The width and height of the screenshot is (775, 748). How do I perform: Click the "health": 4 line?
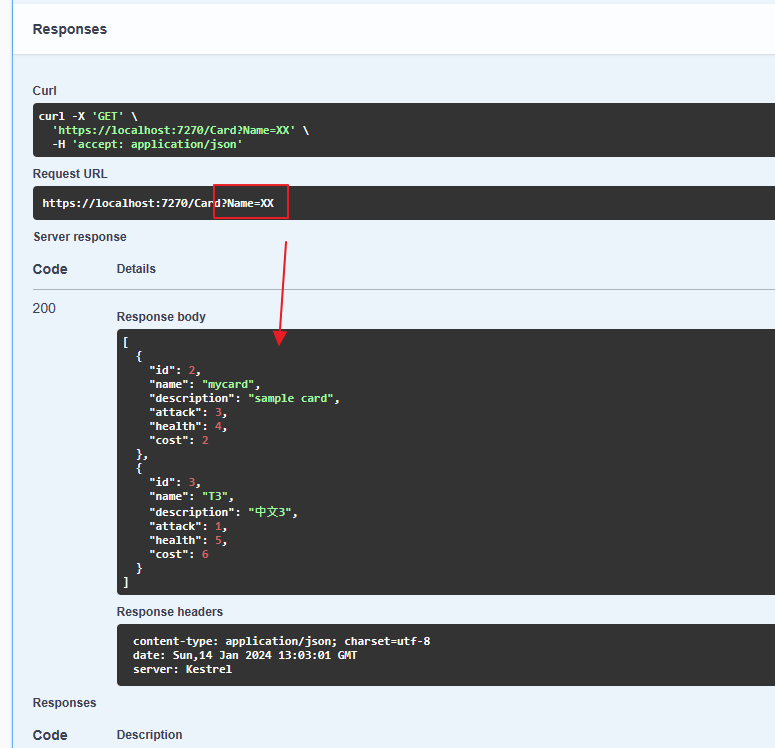point(188,427)
